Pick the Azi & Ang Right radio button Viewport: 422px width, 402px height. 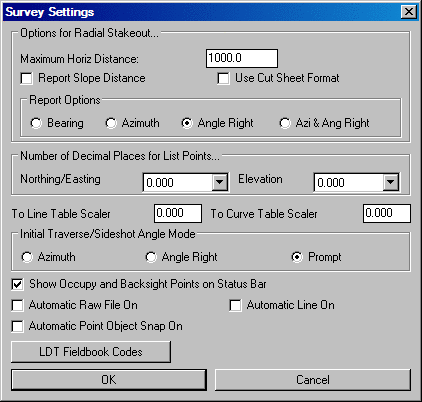point(285,123)
